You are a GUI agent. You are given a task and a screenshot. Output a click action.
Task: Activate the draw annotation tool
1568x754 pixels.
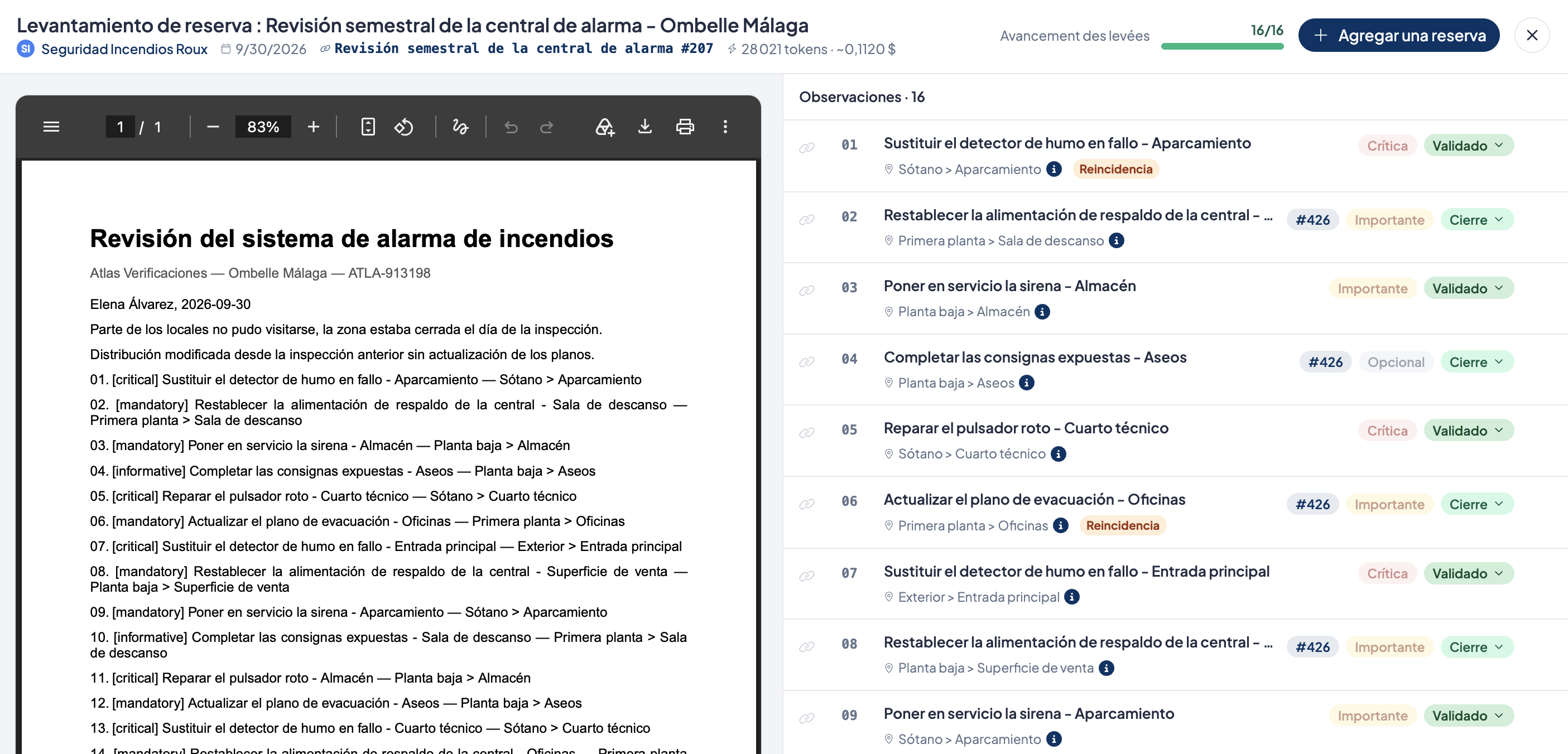tap(460, 127)
